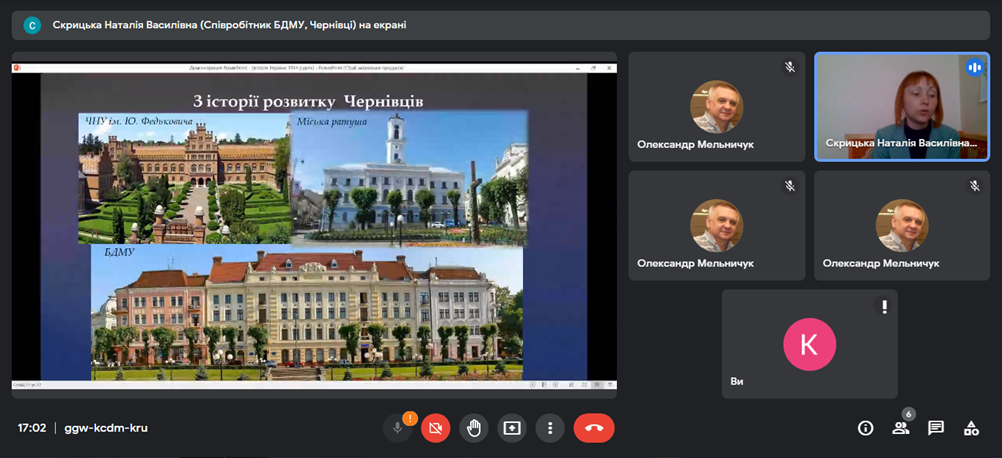Unmute the microphone button
The width and height of the screenshot is (1002, 458).
pyautogui.click(x=397, y=428)
